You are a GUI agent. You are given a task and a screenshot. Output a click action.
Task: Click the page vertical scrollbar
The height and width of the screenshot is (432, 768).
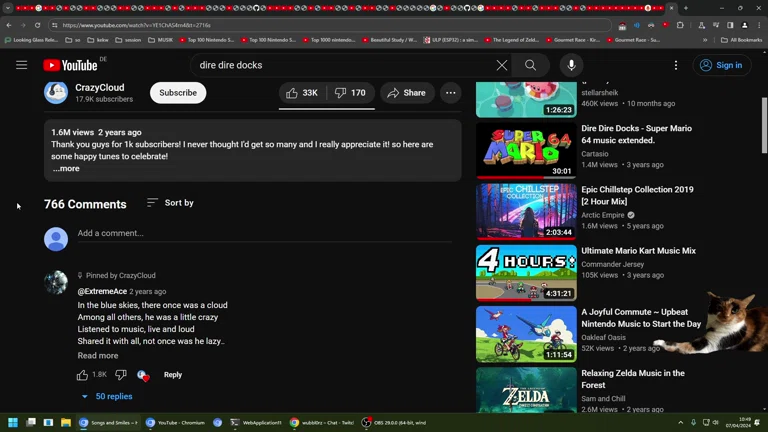pos(764,125)
